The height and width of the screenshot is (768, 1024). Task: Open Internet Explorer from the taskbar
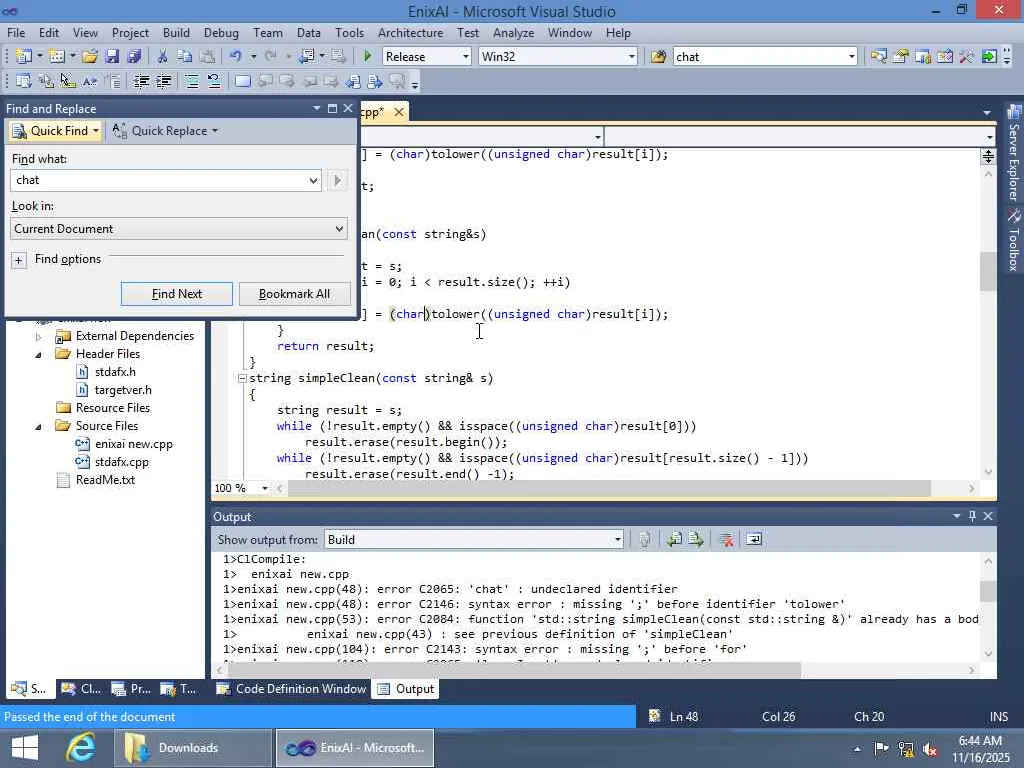(x=81, y=748)
